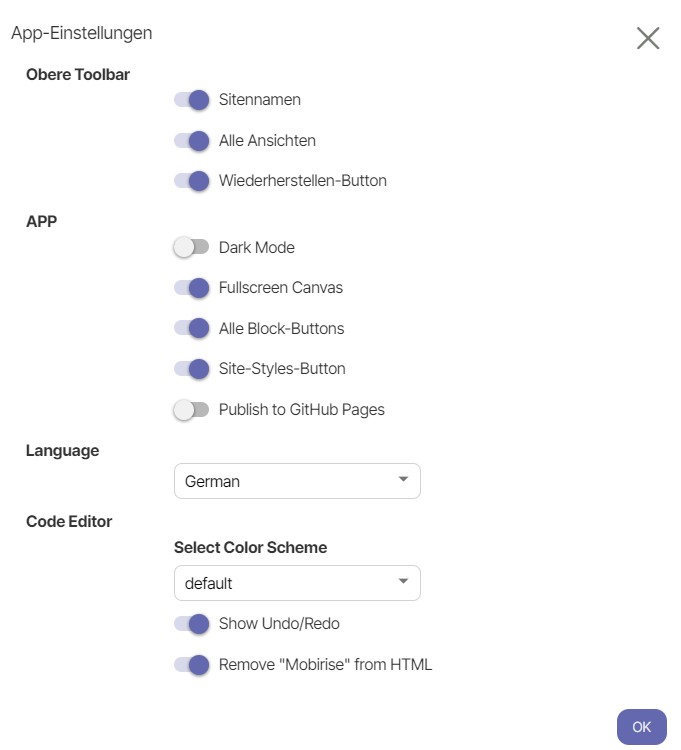Disable the Alle Ansichten toggle
The height and width of the screenshot is (750, 681).
[191, 141]
